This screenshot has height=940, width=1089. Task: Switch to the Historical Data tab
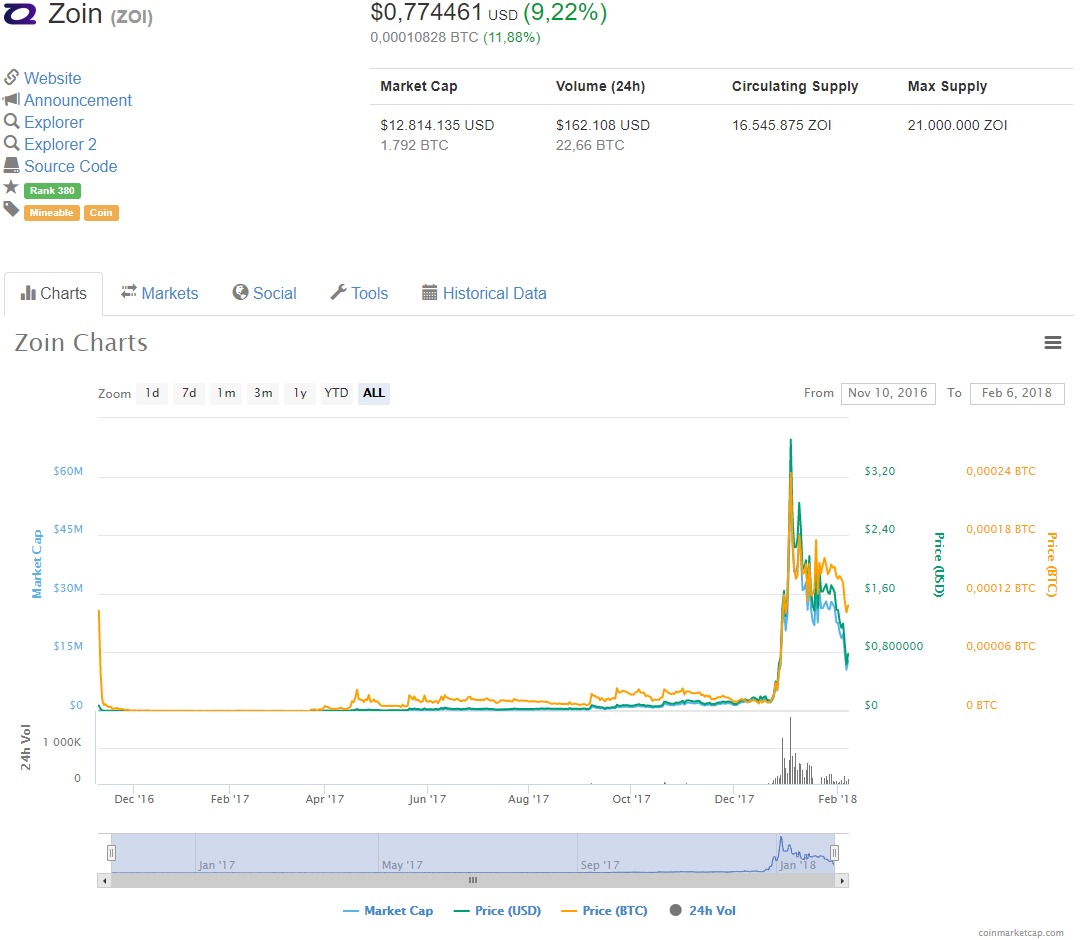coord(484,293)
